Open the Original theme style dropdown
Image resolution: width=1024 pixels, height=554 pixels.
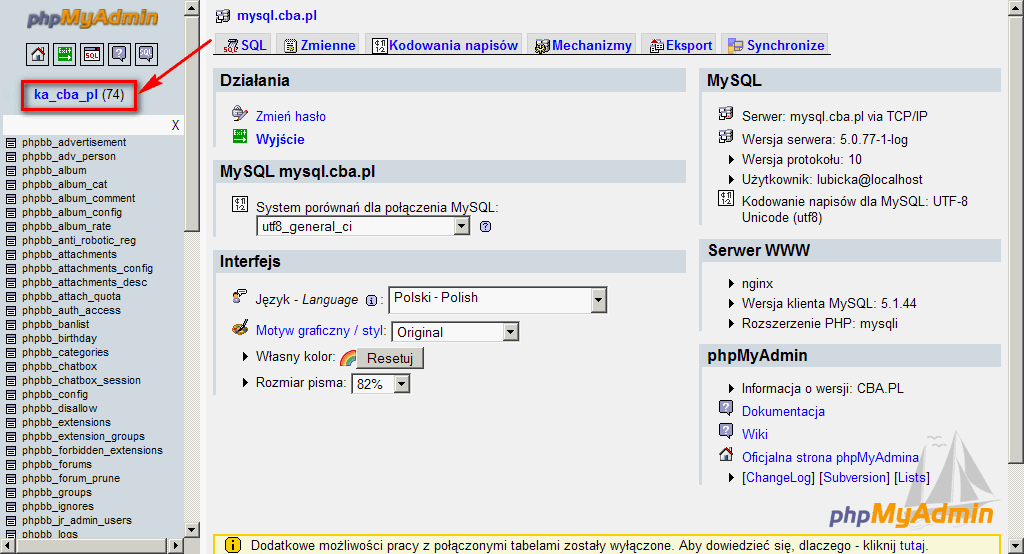coord(455,332)
